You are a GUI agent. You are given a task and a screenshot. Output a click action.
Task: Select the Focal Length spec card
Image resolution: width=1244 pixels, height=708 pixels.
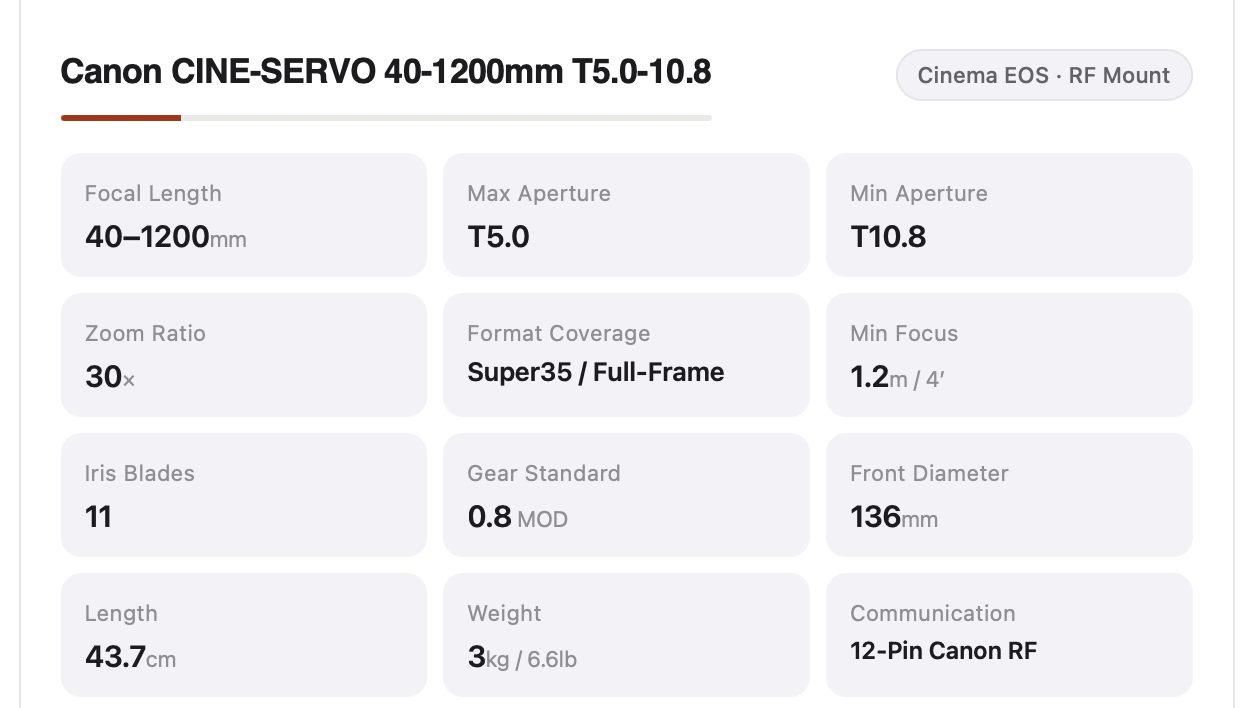tap(243, 214)
